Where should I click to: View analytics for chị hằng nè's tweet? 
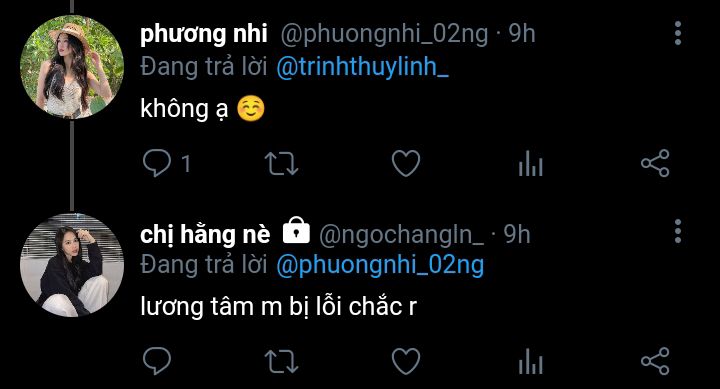[531, 361]
